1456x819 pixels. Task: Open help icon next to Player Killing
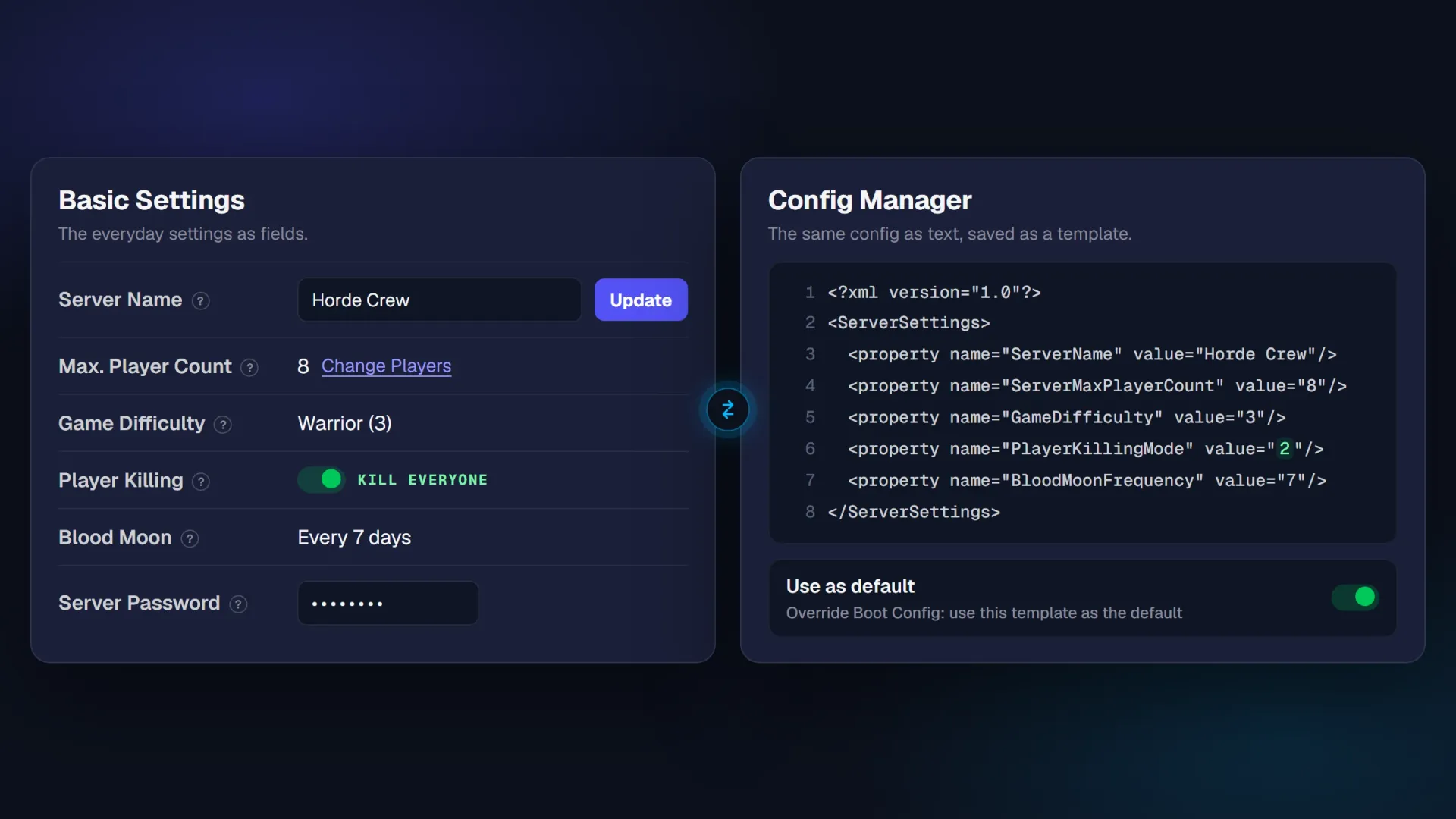tap(201, 482)
